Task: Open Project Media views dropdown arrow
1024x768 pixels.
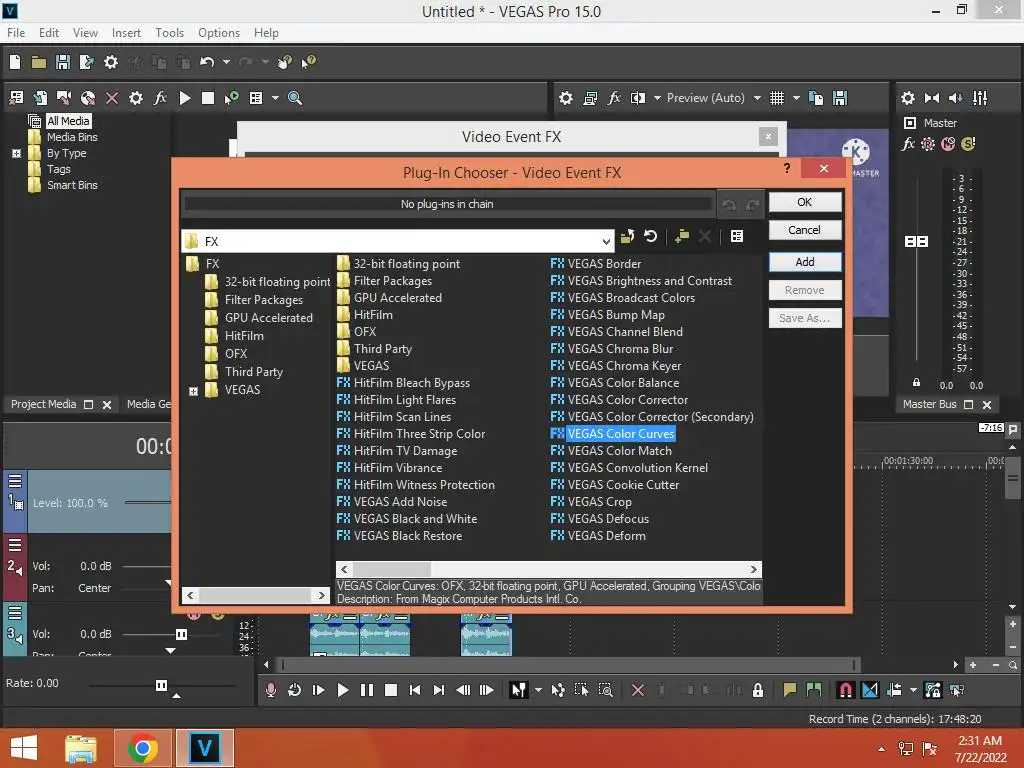Action: pos(275,98)
